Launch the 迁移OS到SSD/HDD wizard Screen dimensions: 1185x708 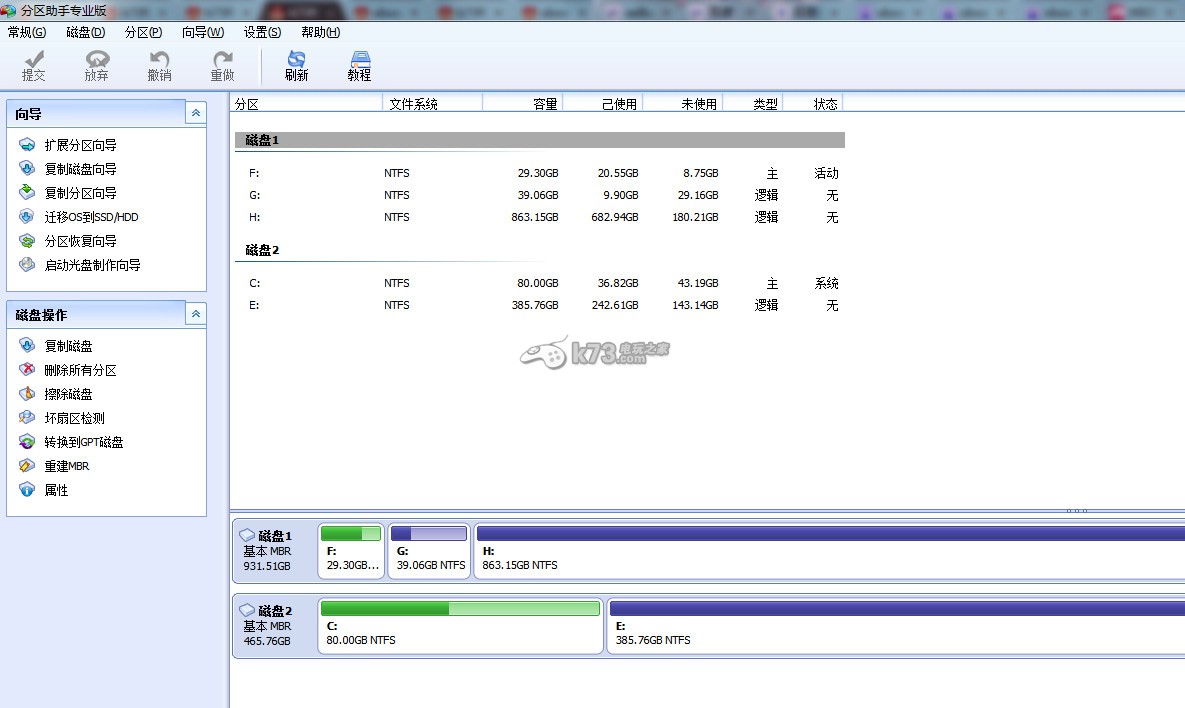point(91,217)
